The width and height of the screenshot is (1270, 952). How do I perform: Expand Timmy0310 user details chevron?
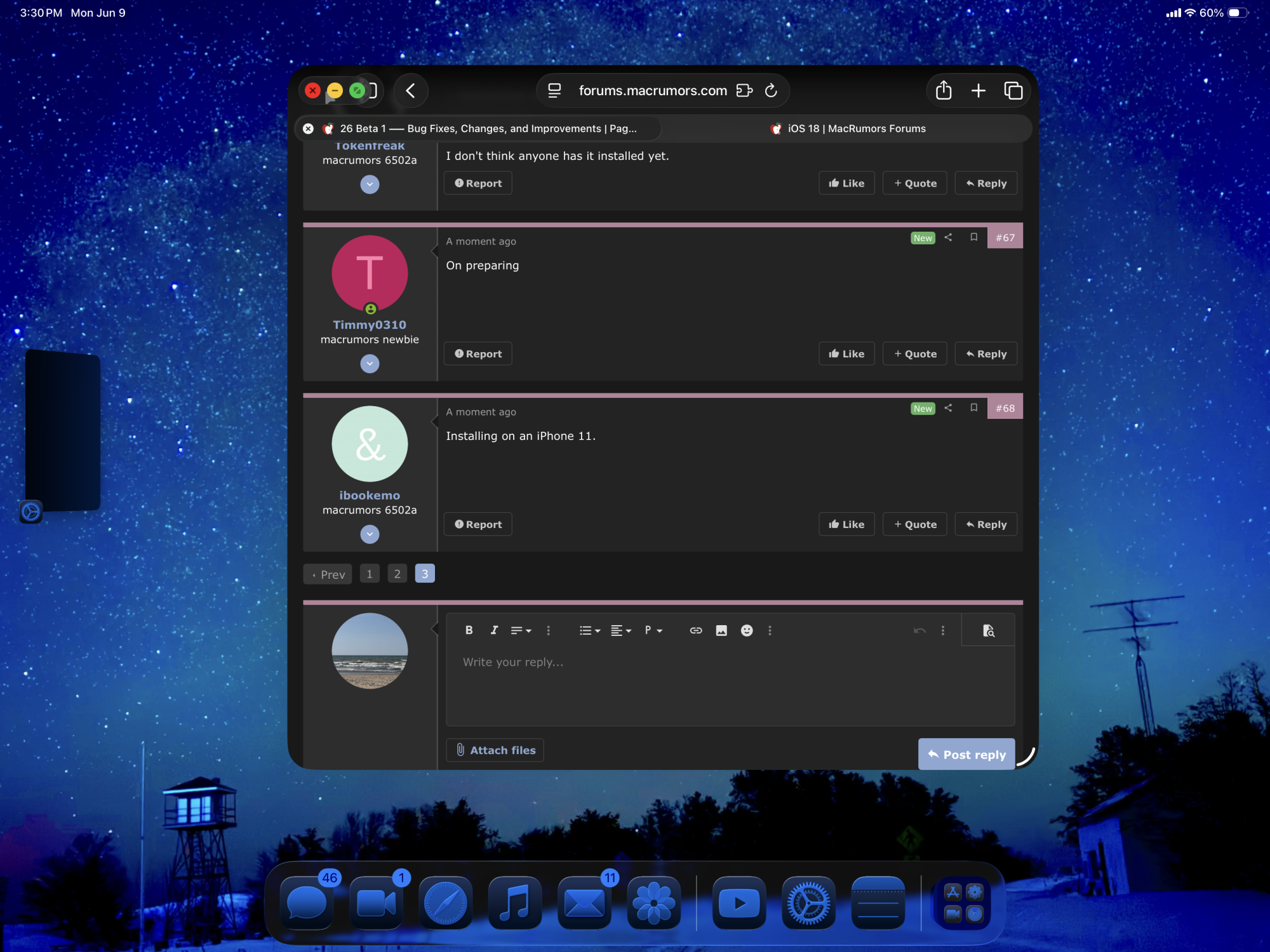(x=370, y=364)
